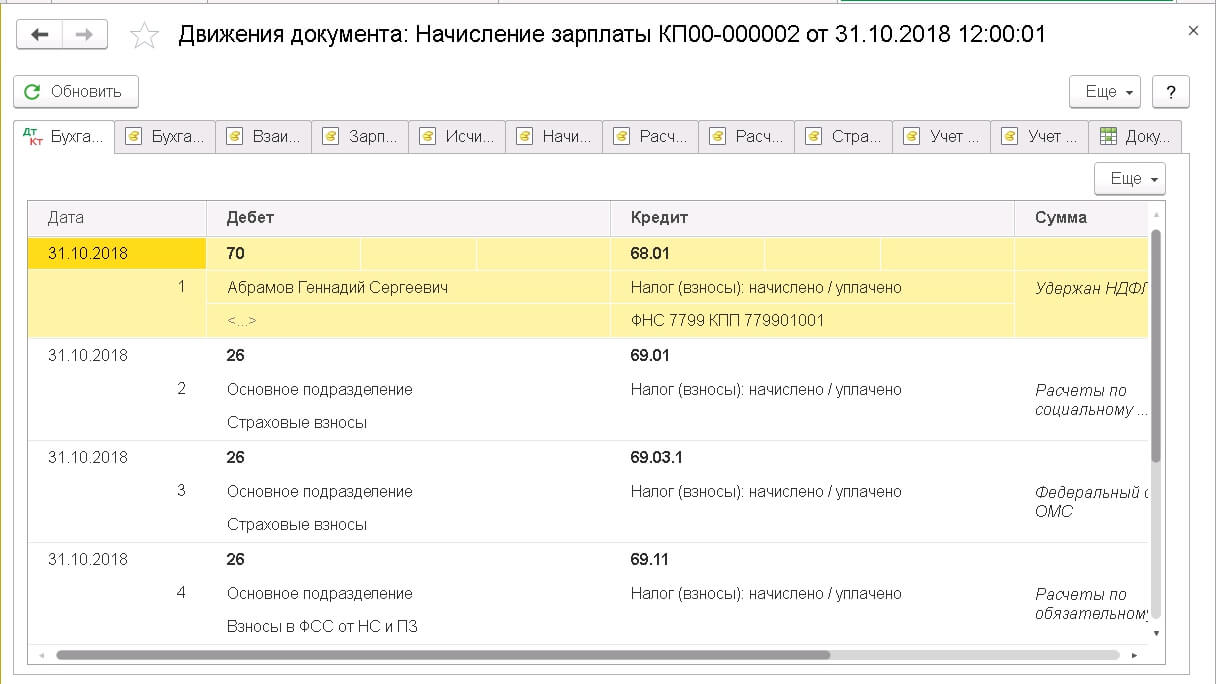This screenshot has width=1216, height=684.
Task: Click the ДтКт icon on first tab
Action: pyautogui.click(x=33, y=137)
